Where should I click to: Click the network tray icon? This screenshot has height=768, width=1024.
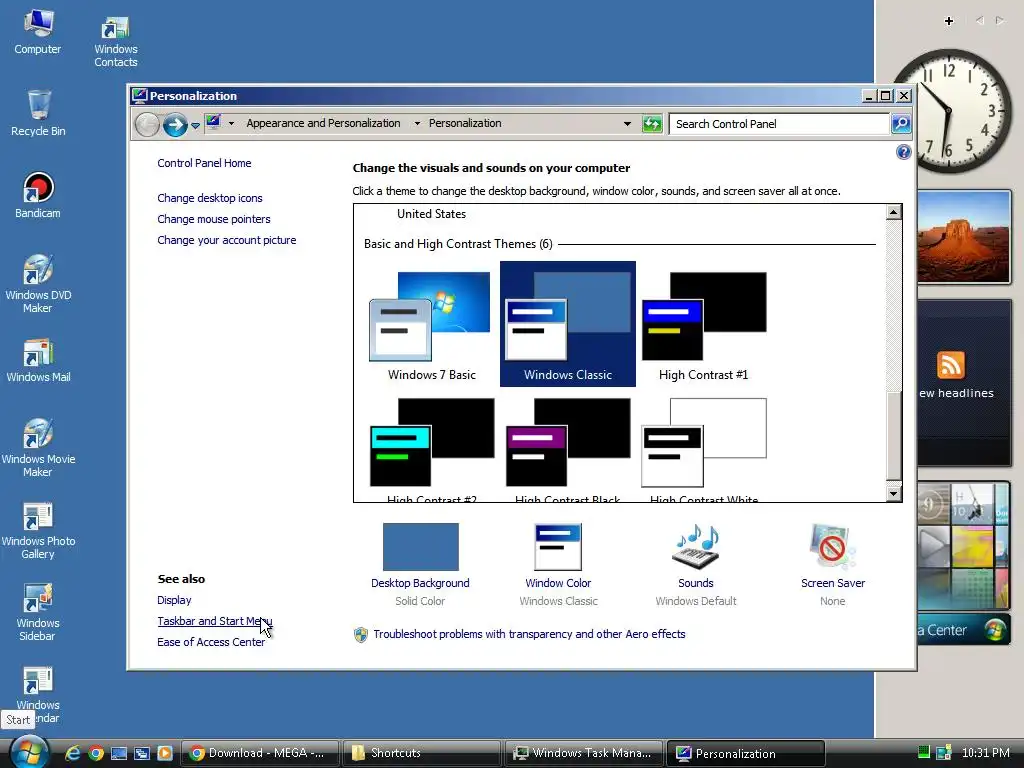[x=944, y=753]
